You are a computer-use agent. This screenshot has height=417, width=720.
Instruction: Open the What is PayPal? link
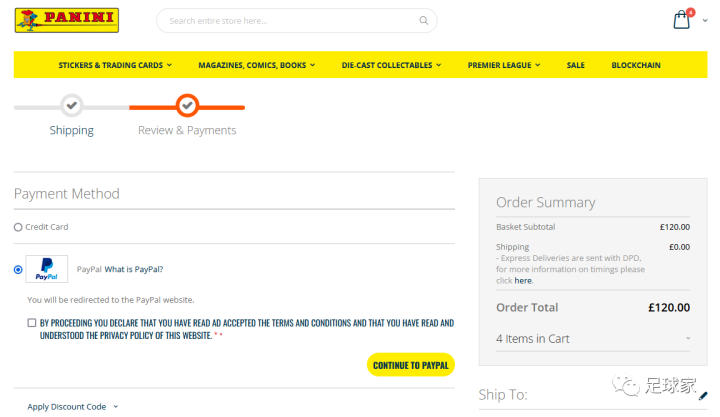click(x=134, y=269)
